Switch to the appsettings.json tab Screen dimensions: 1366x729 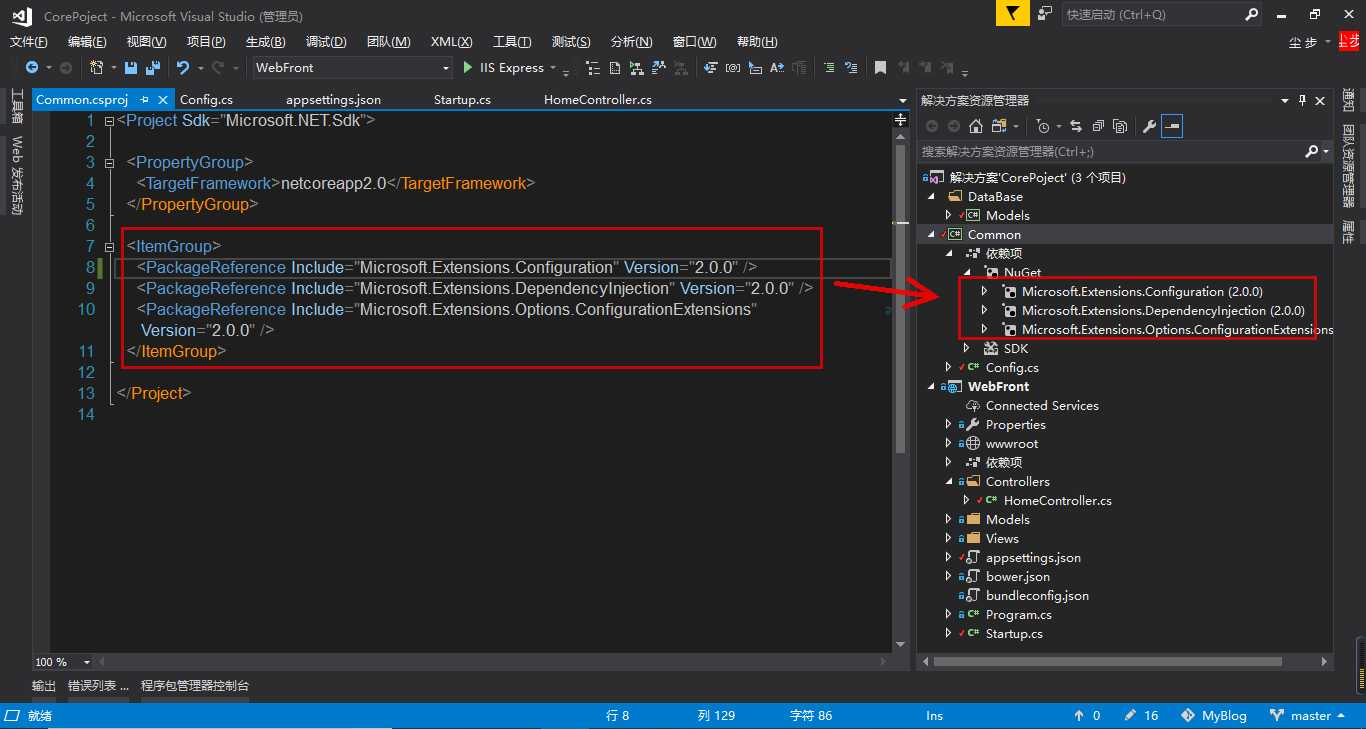pos(333,100)
